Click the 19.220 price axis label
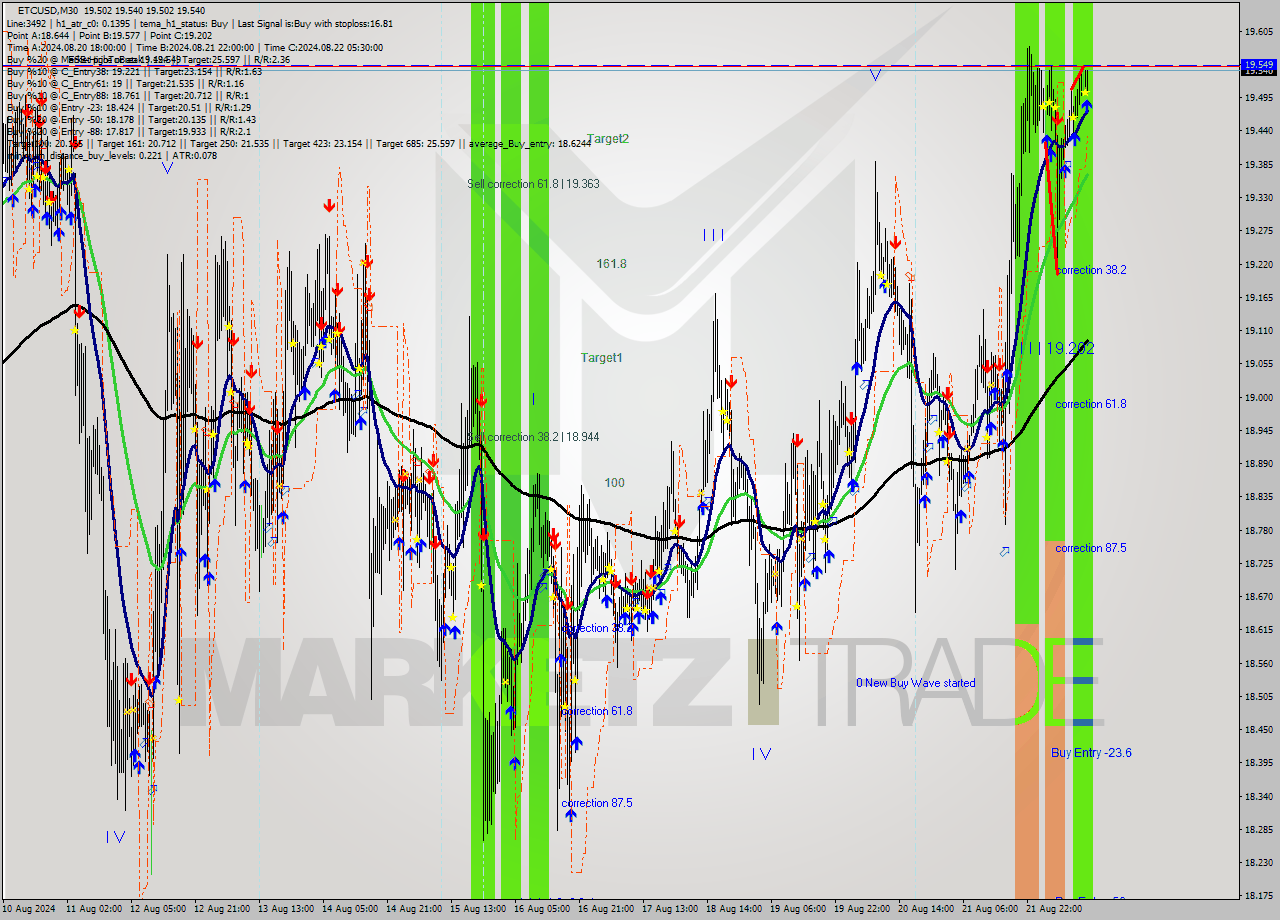 (x=1258, y=264)
